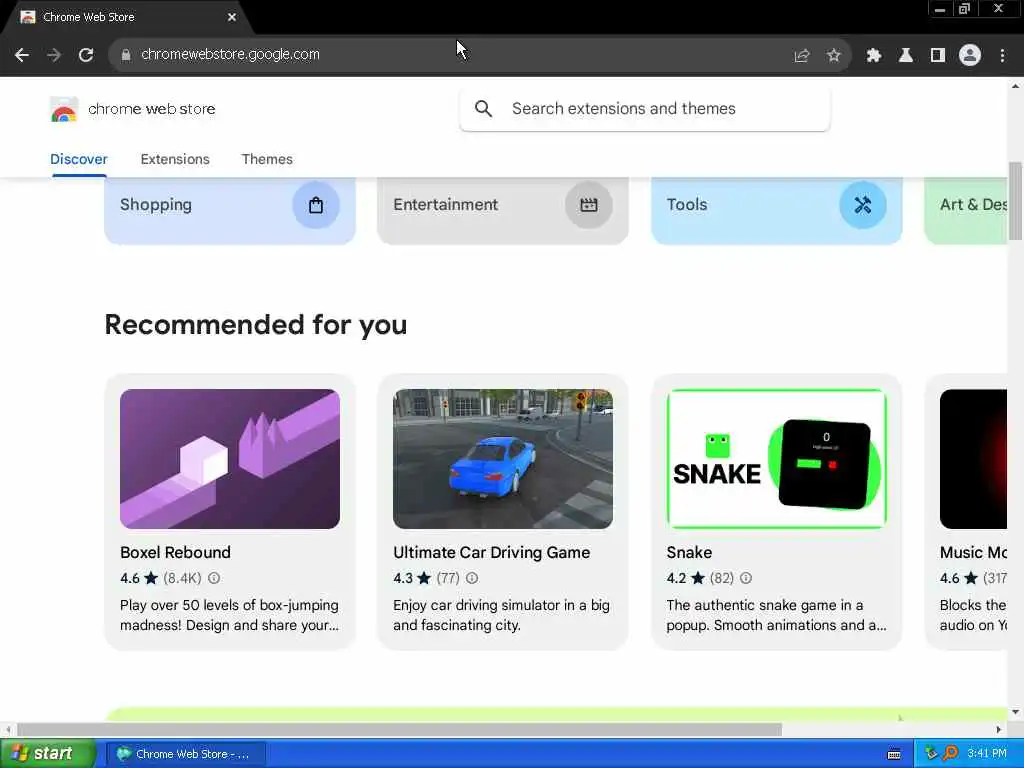Viewport: 1024px width, 768px height.
Task: Switch to the Extensions tab
Action: [175, 159]
